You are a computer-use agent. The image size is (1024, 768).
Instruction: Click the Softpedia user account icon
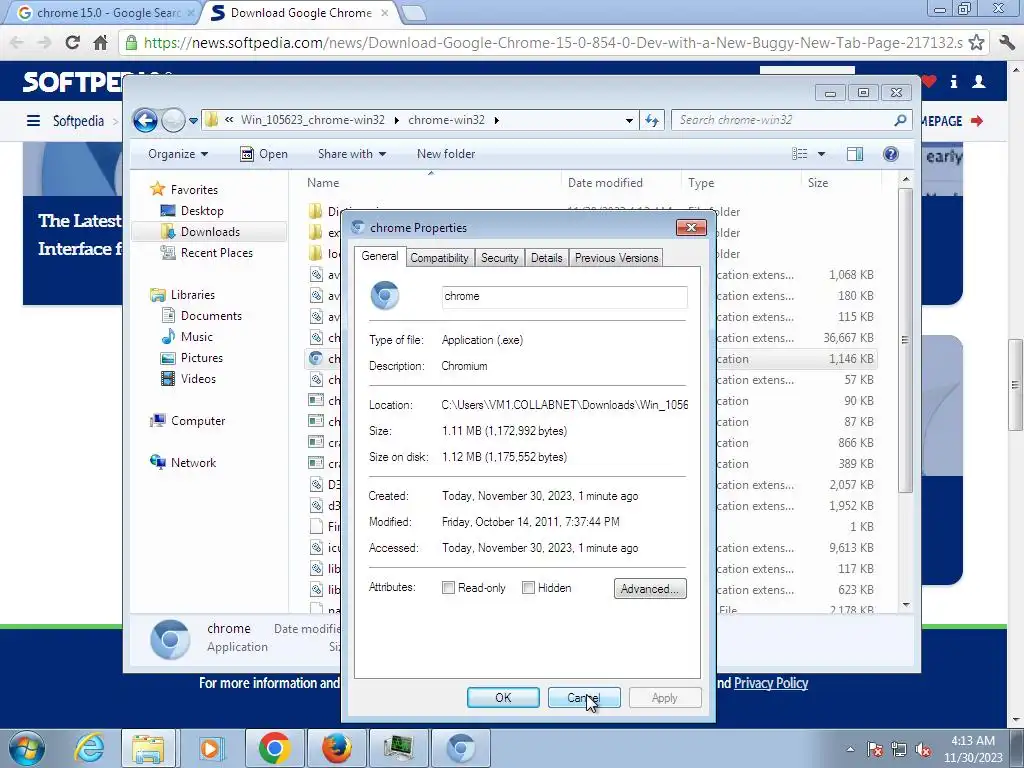coord(978,82)
